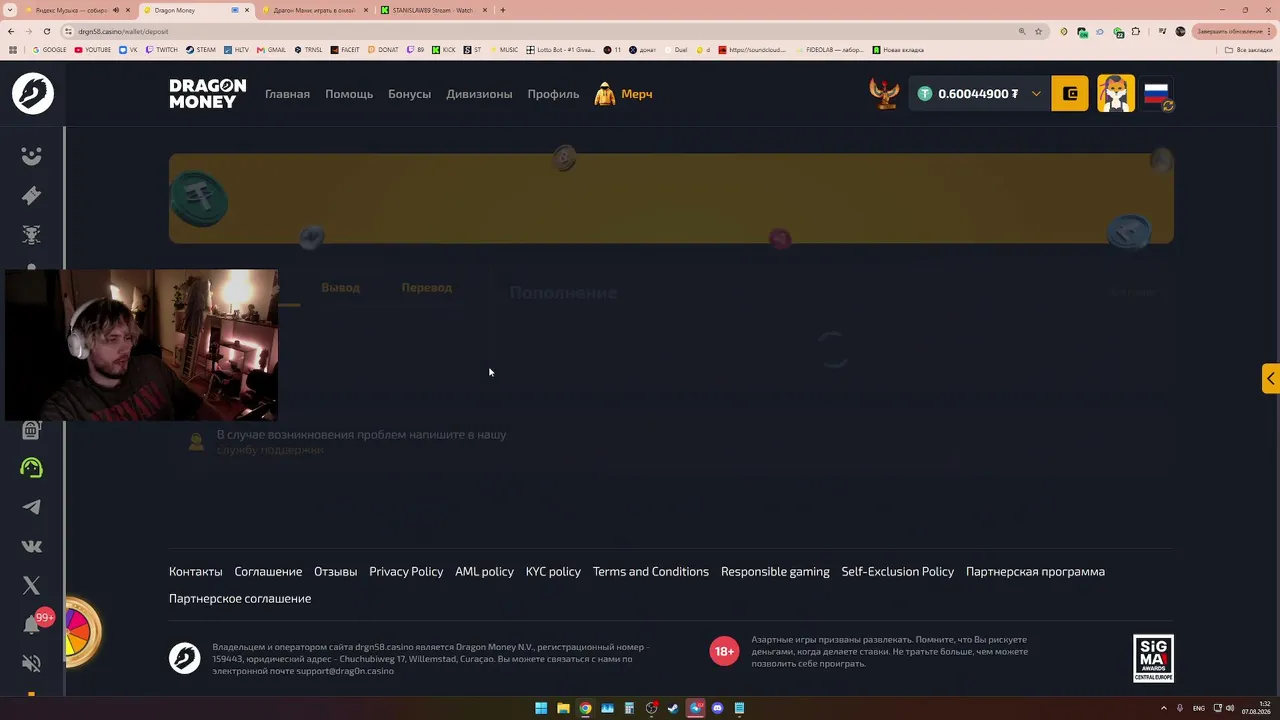Click the Dragon Money round logo in sidebar
The width and height of the screenshot is (1280, 720).
pyautogui.click(x=33, y=94)
